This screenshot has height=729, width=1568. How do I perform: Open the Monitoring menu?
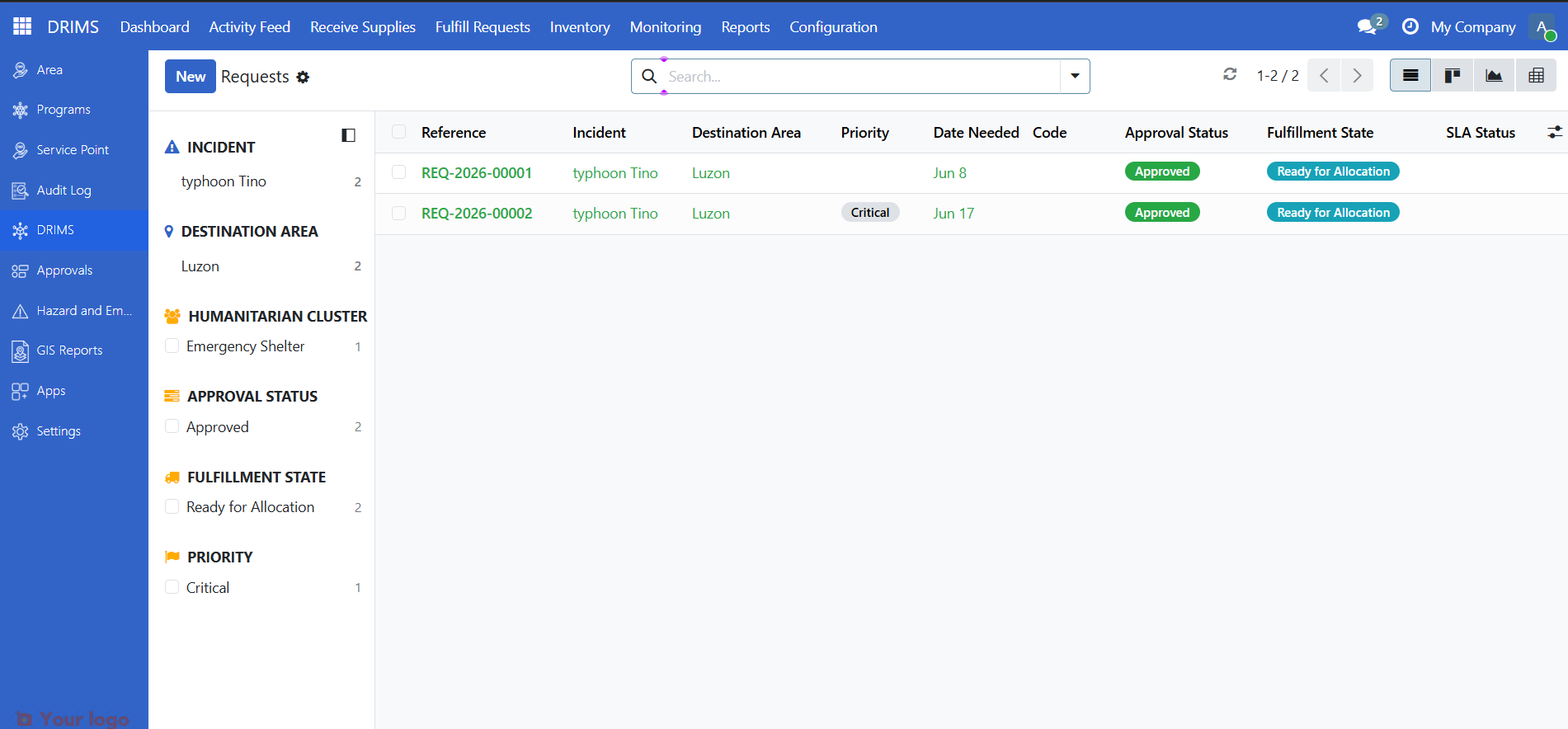click(666, 26)
